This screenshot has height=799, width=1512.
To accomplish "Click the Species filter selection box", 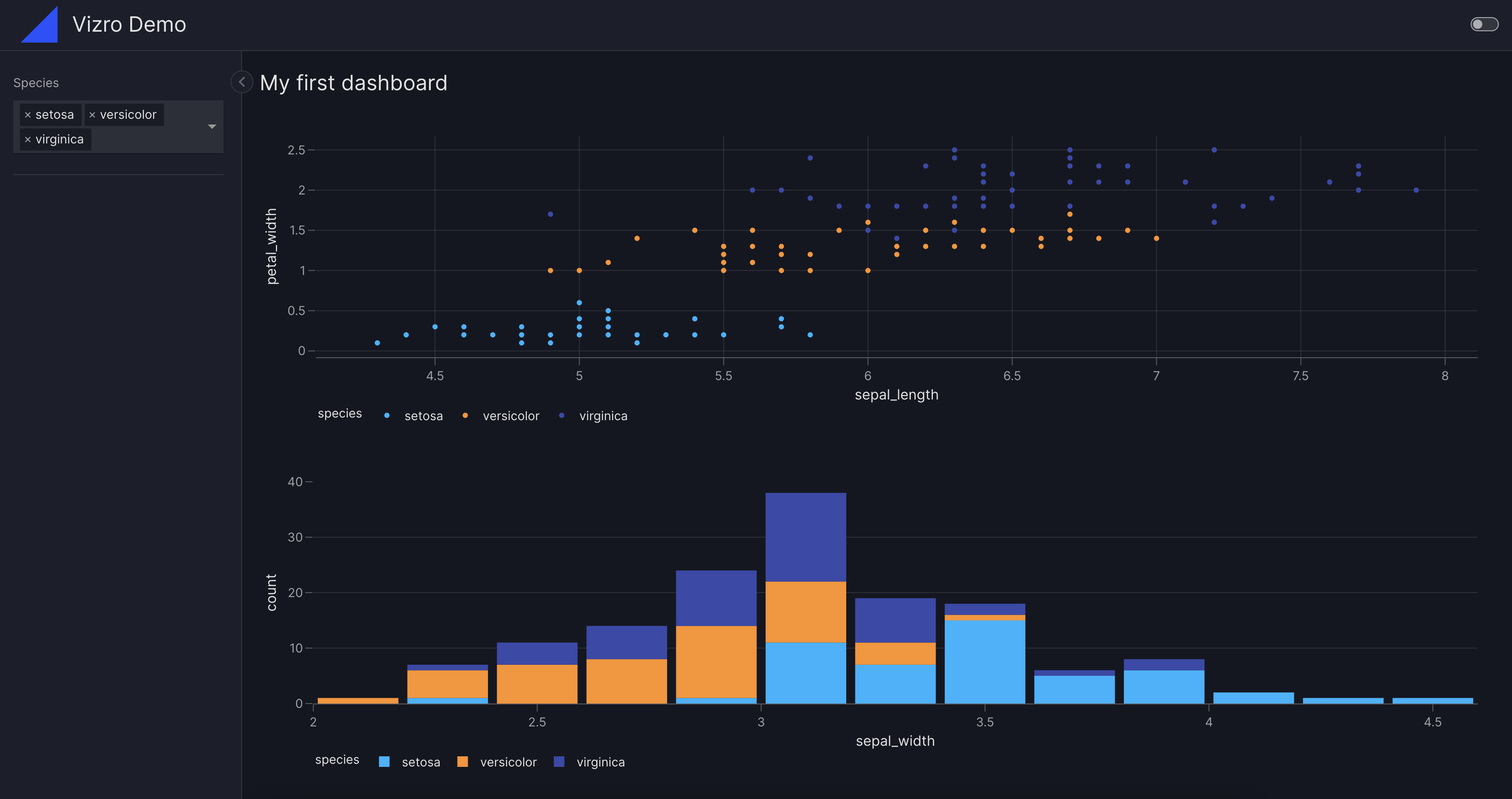I will coord(117,126).
